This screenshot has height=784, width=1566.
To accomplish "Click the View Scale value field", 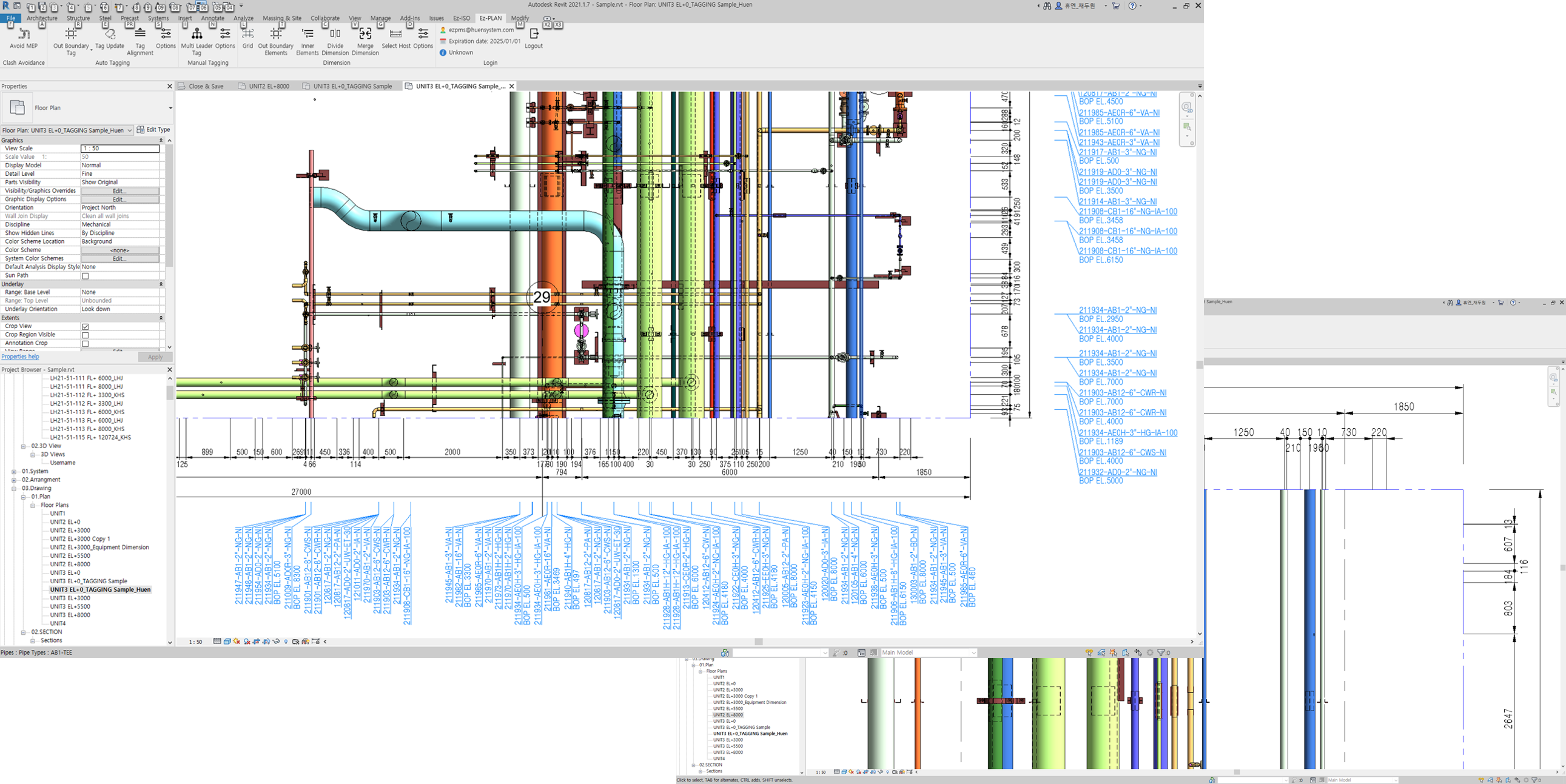I will point(120,149).
